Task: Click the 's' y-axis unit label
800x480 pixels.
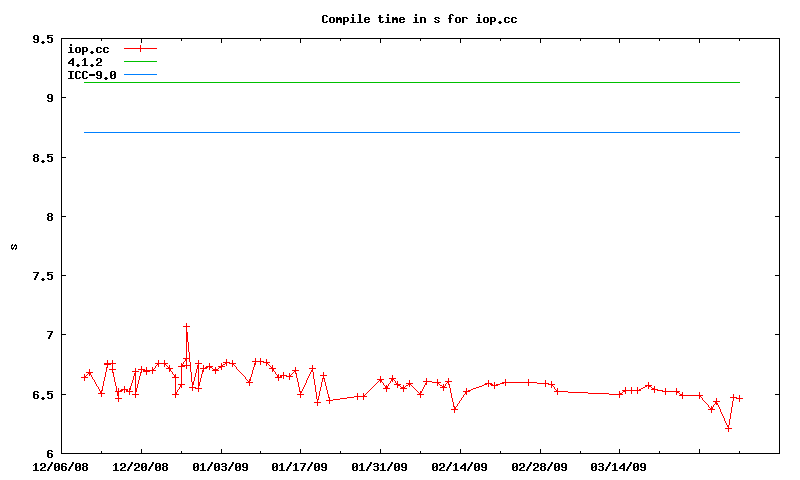Action: pos(13,246)
